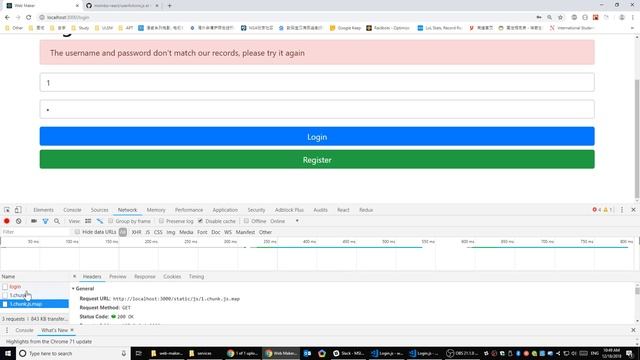Select the 1.chunk.js.map request row
The height and width of the screenshot is (360, 640).
point(34,304)
